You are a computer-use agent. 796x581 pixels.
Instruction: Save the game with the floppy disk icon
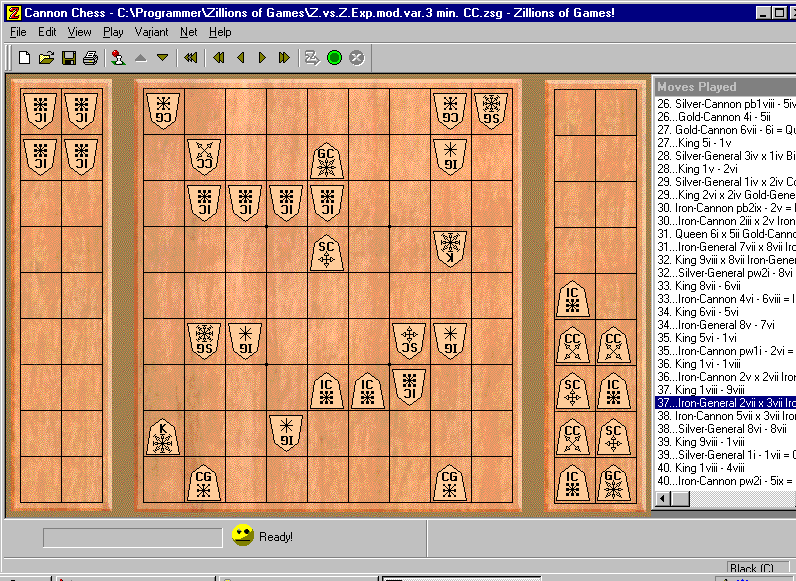[x=69, y=58]
